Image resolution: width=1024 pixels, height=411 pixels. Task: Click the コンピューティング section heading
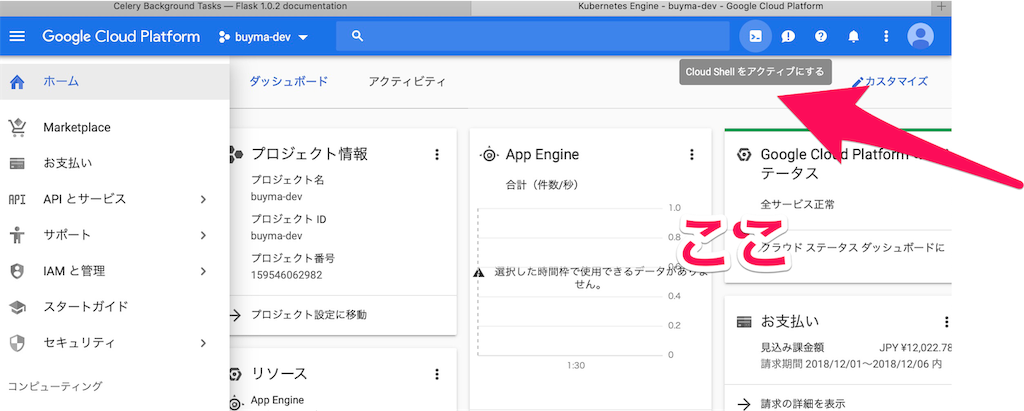tap(55, 386)
